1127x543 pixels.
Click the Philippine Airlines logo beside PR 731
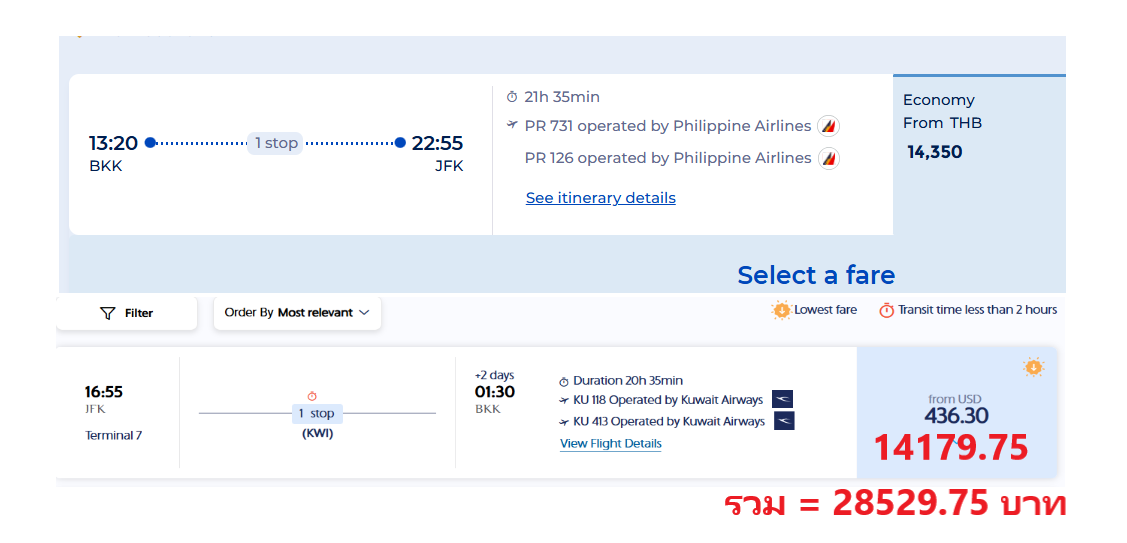coord(829,126)
